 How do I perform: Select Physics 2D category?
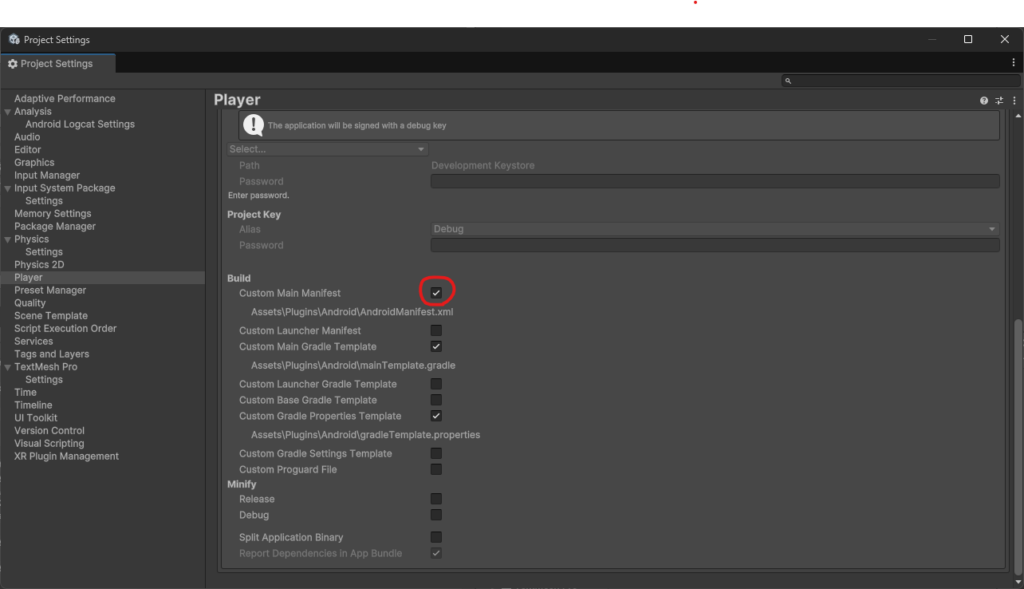[x=39, y=264]
